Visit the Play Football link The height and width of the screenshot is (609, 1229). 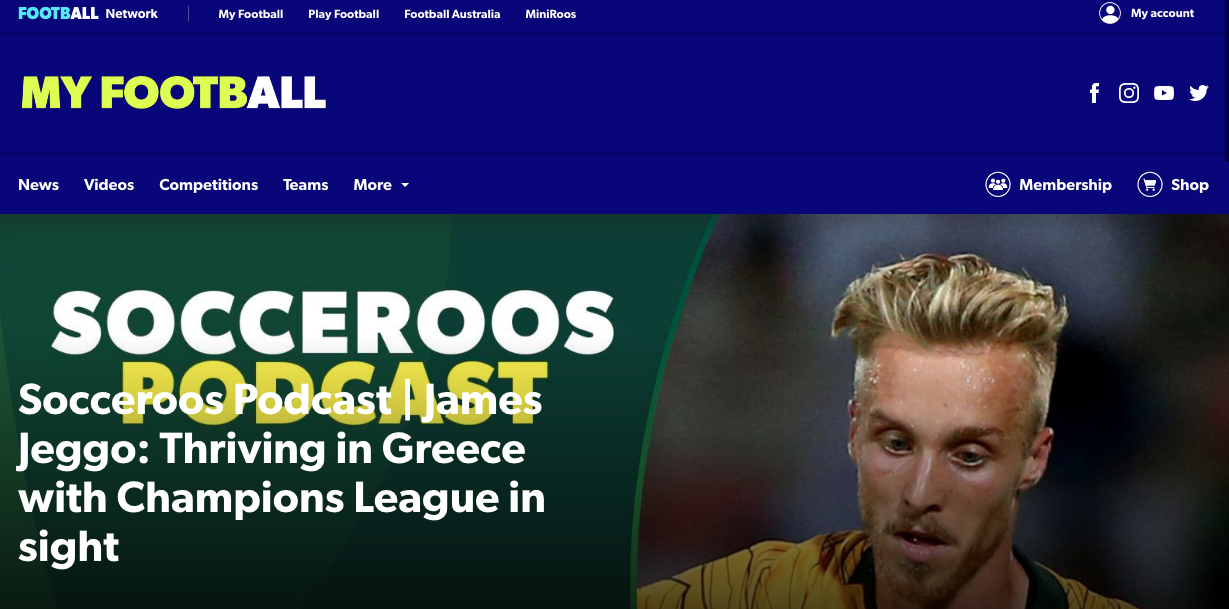[344, 14]
